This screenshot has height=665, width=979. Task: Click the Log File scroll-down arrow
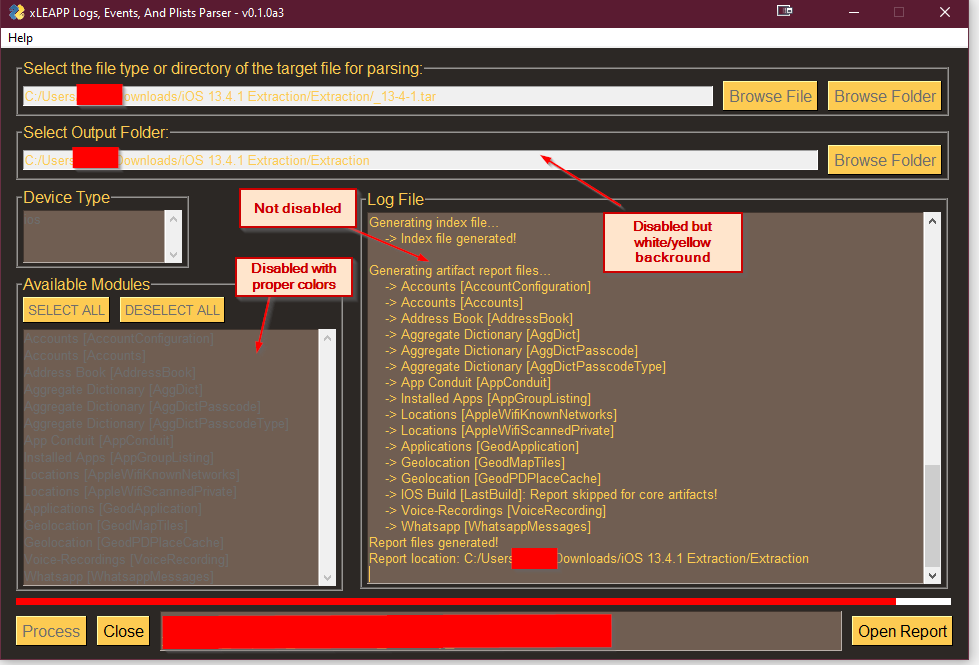click(x=932, y=576)
